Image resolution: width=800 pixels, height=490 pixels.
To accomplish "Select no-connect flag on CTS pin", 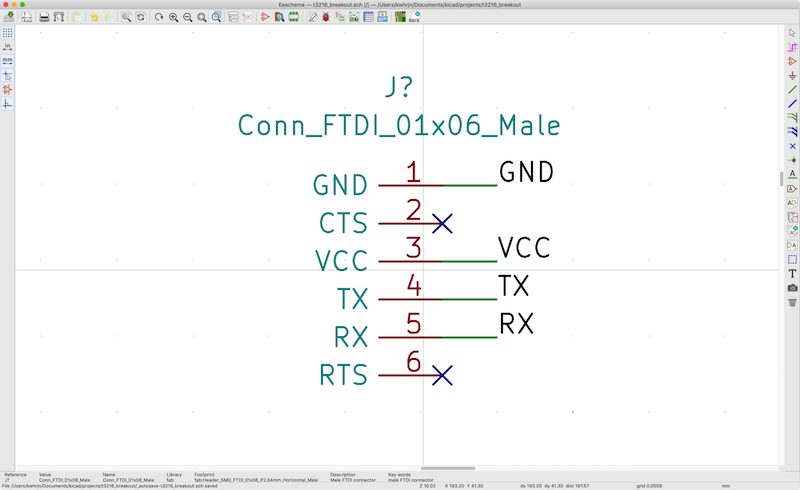I will [442, 224].
